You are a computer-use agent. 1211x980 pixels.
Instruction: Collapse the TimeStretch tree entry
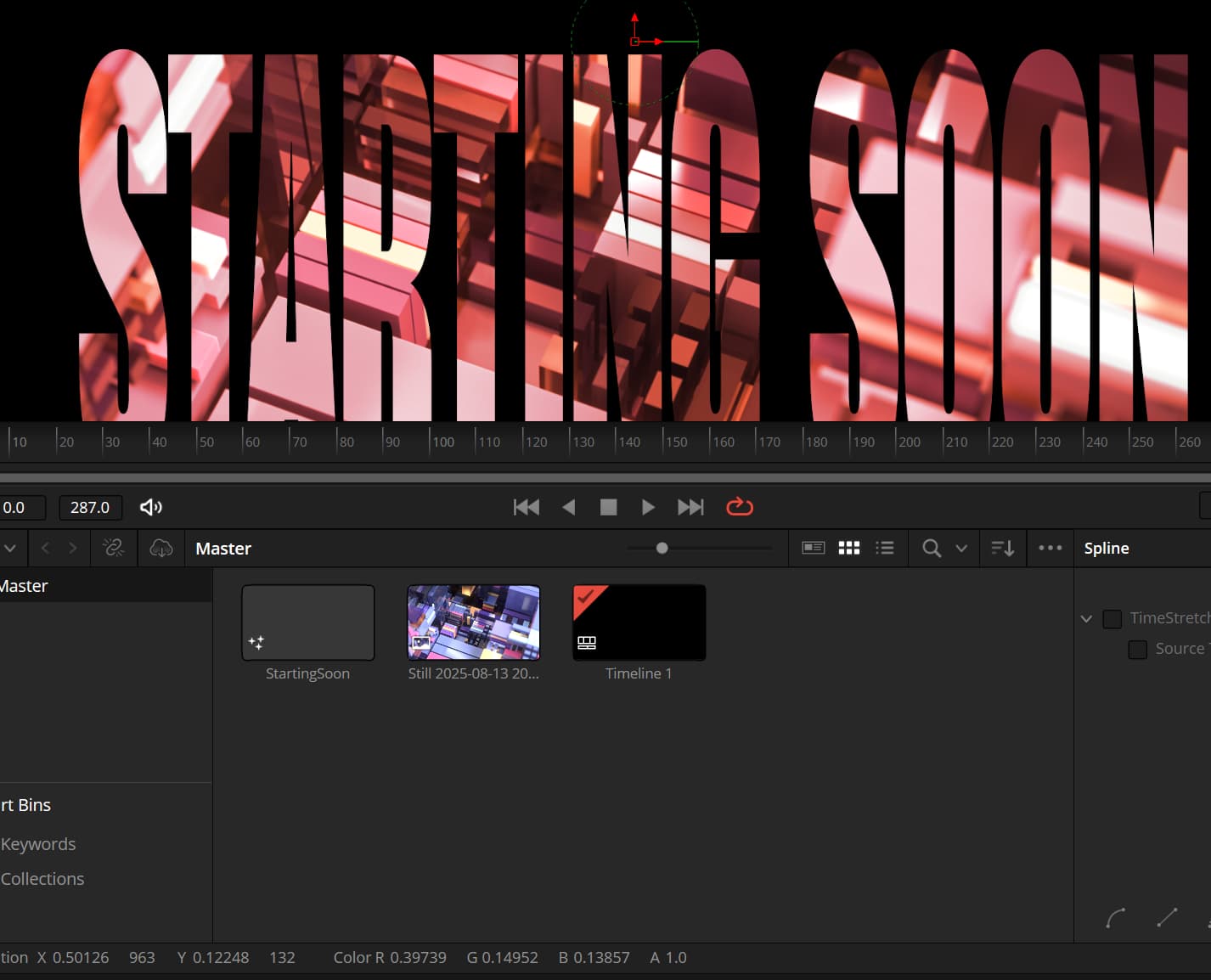coord(1086,618)
